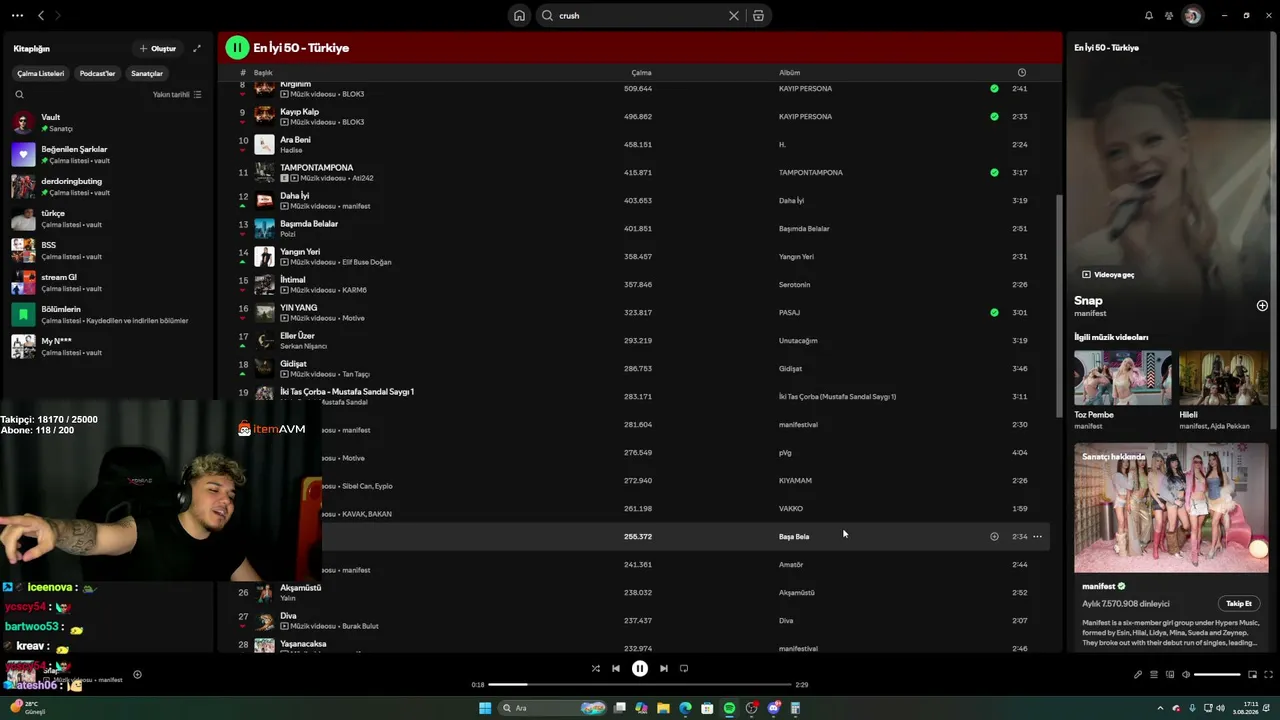Search within the library using magnifier icon
The width and height of the screenshot is (1280, 720).
[x=19, y=95]
